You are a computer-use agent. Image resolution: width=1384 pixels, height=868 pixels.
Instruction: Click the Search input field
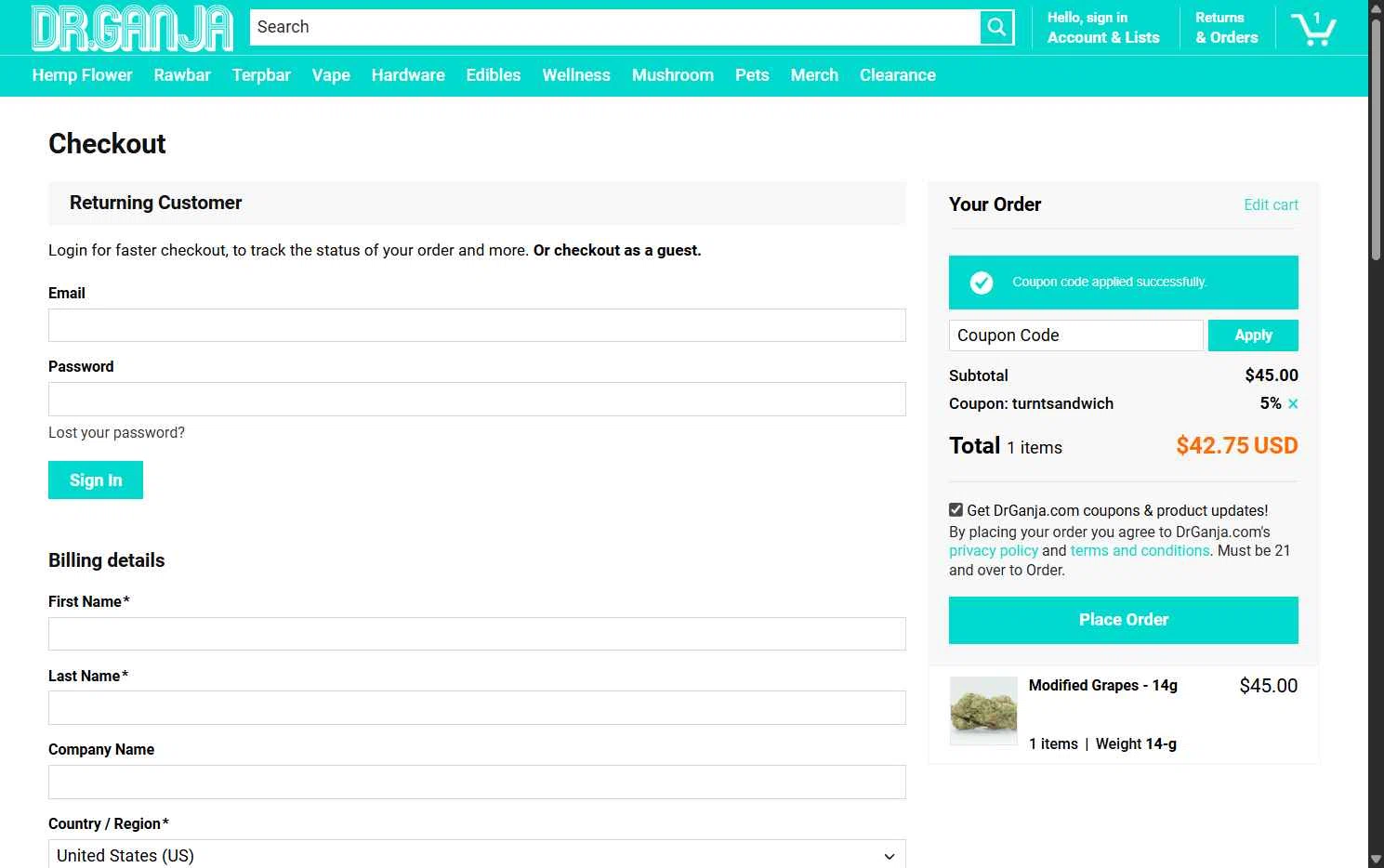(614, 27)
